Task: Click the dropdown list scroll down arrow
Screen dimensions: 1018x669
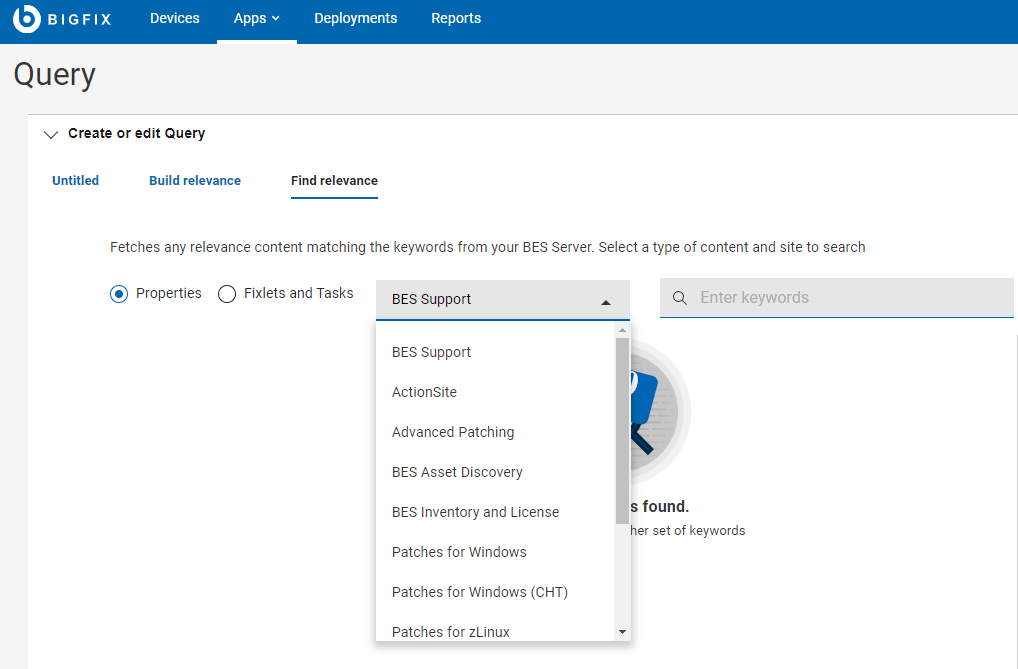Action: pos(622,632)
